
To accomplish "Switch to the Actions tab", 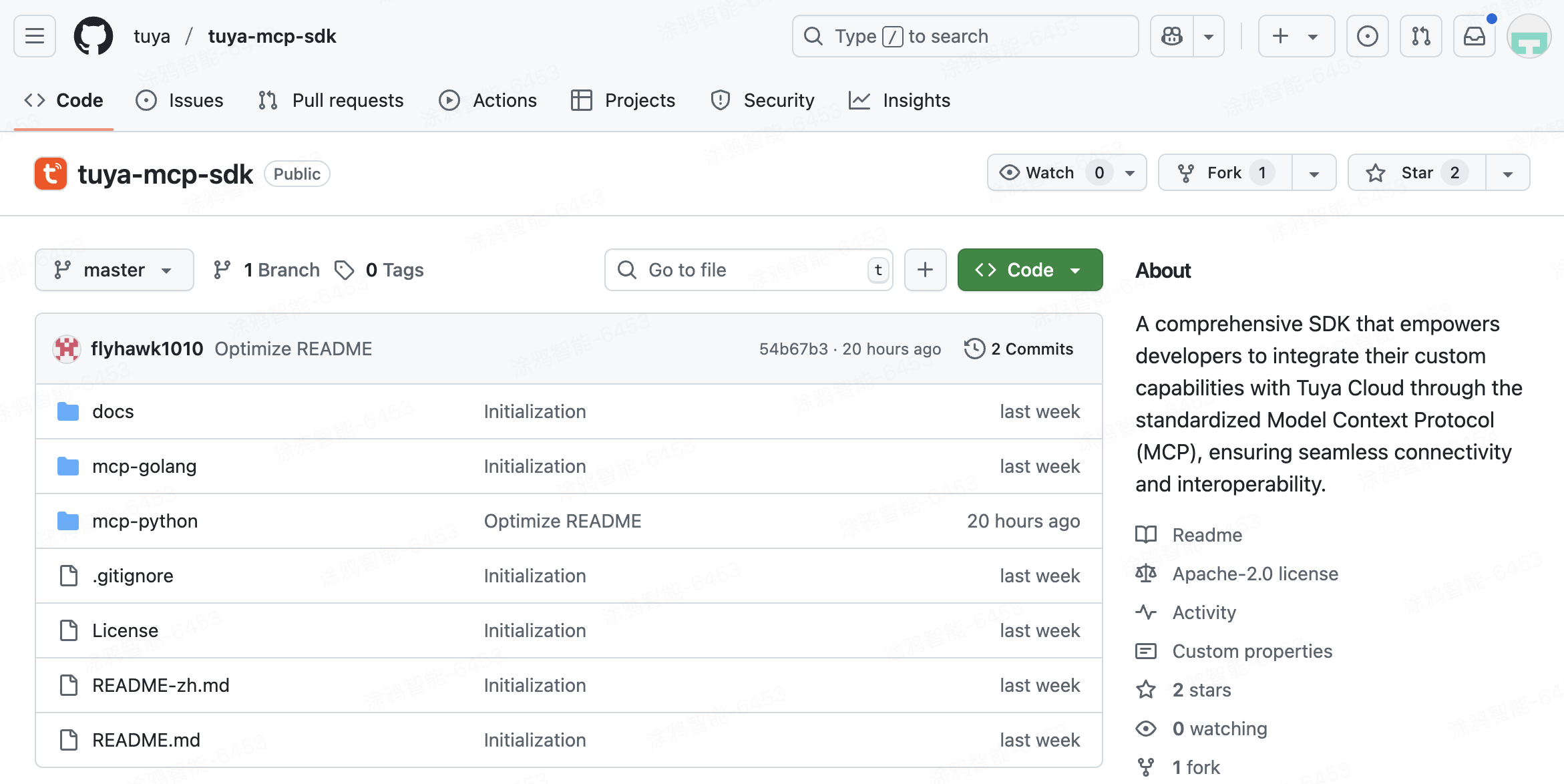I will [487, 100].
